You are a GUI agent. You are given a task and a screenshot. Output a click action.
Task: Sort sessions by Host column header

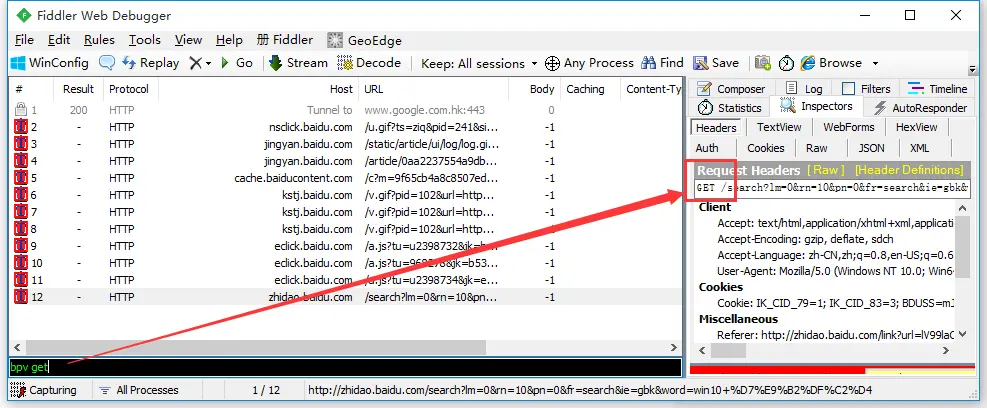point(258,89)
